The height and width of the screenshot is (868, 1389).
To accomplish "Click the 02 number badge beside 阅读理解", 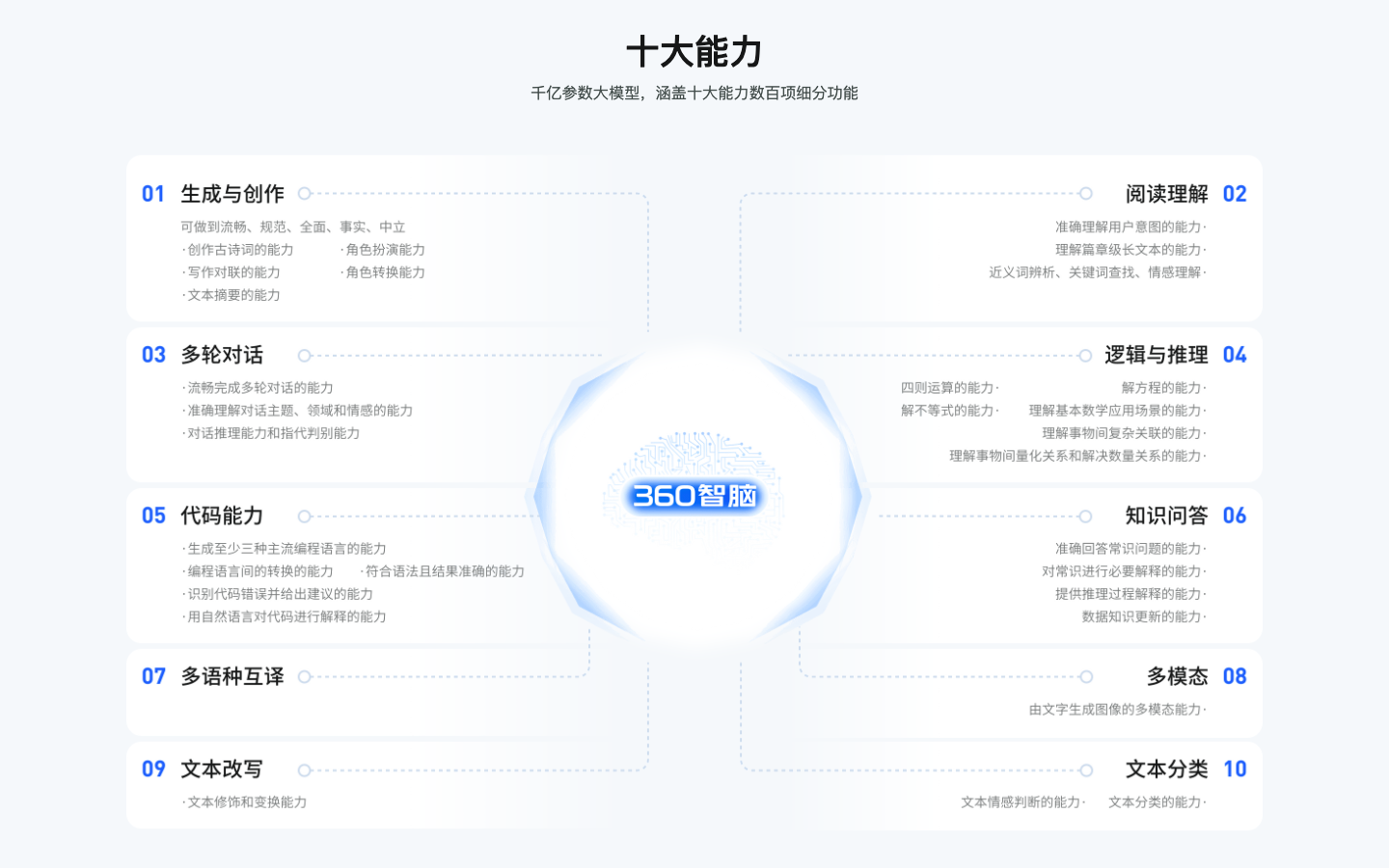I will pos(1236,194).
